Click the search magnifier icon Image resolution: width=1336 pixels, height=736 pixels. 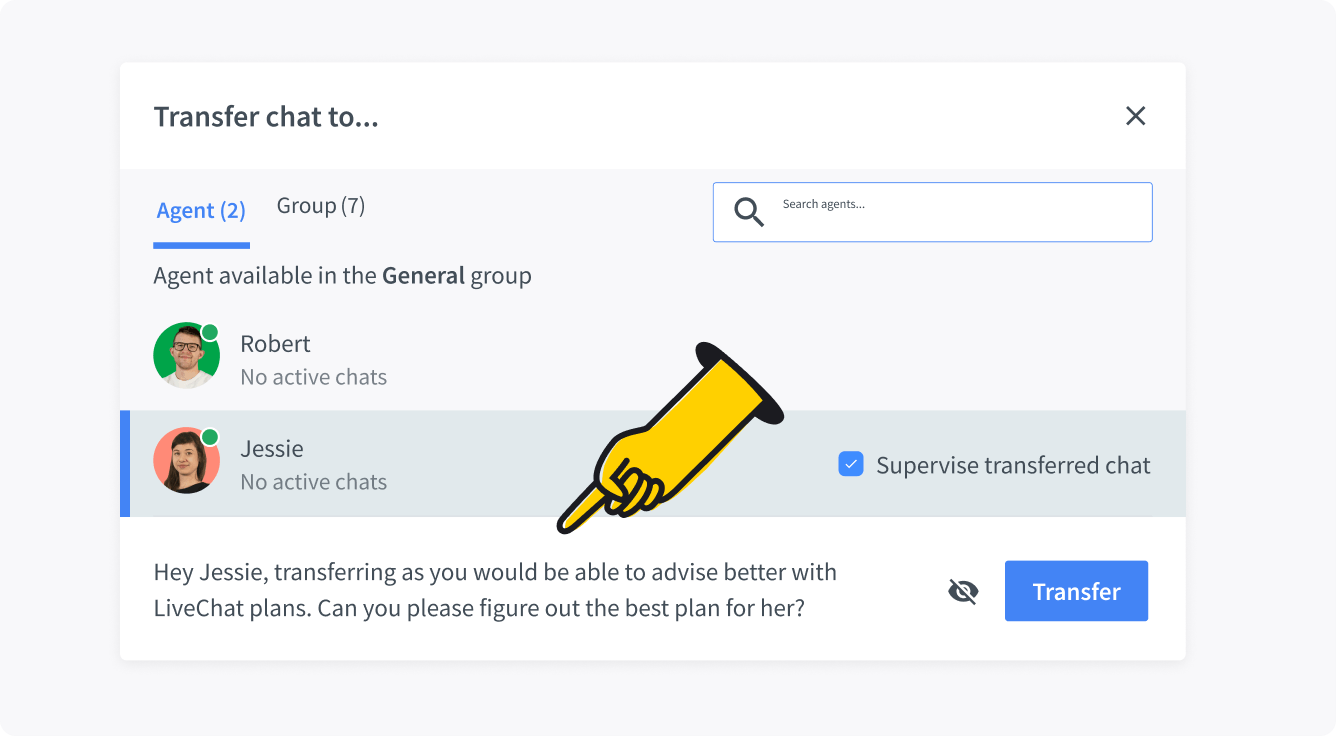pyautogui.click(x=748, y=212)
